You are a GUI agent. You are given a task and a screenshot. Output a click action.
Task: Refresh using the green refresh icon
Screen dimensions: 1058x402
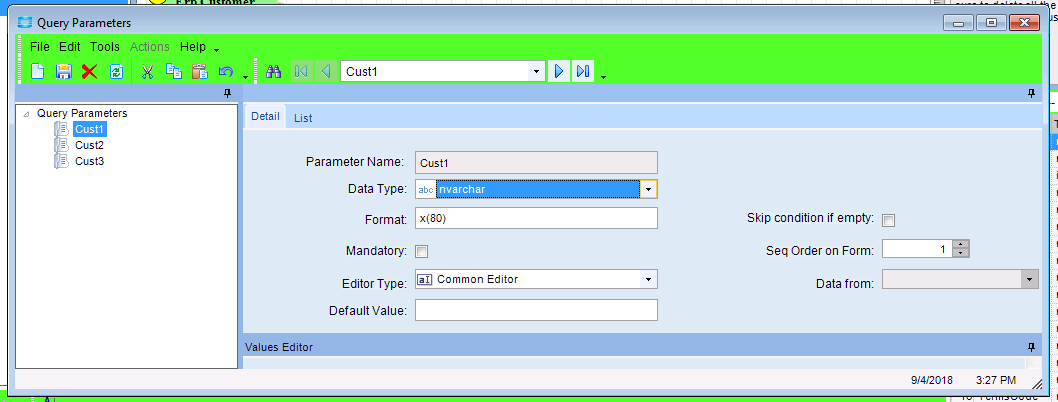click(115, 71)
